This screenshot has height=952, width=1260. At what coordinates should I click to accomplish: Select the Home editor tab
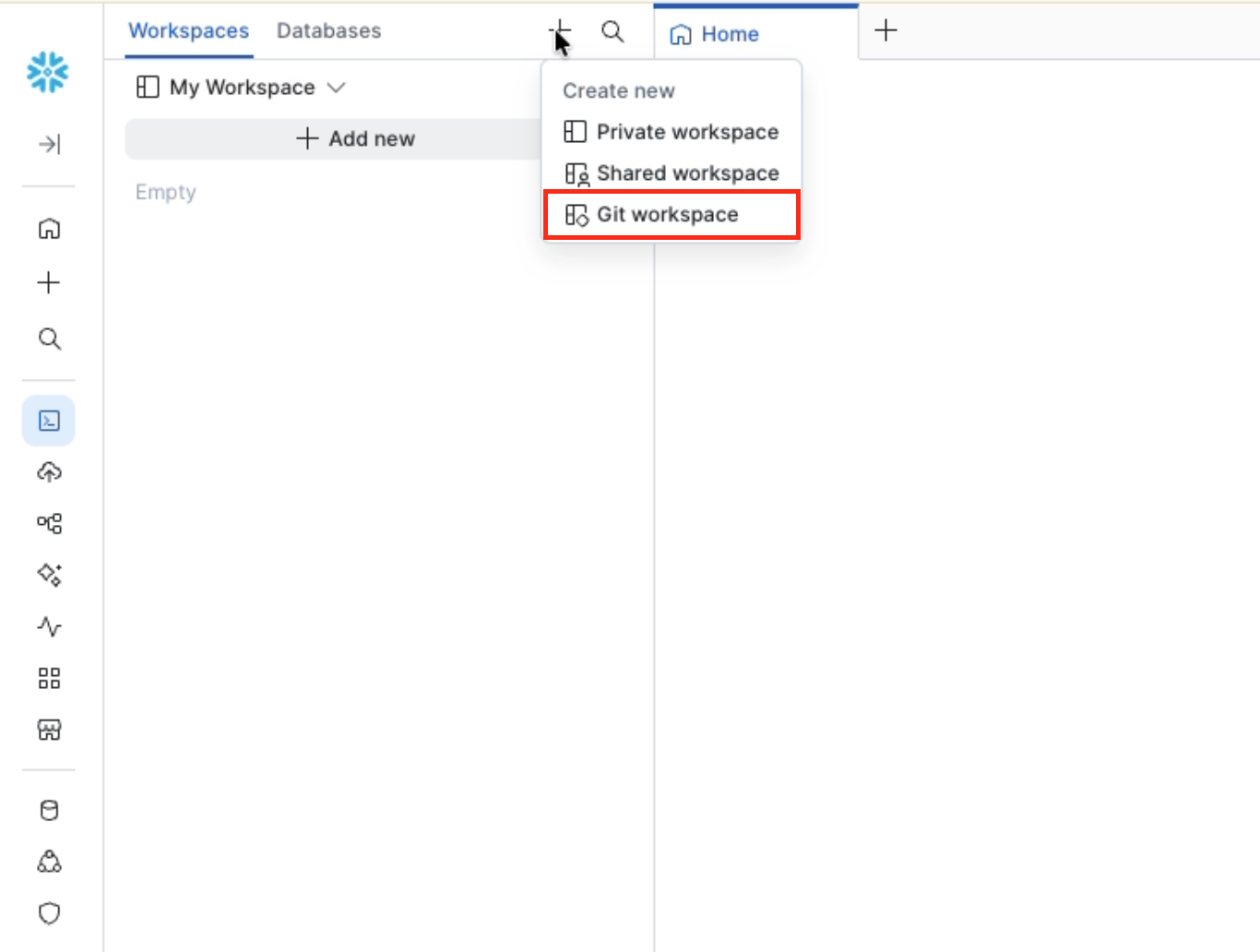tap(755, 33)
